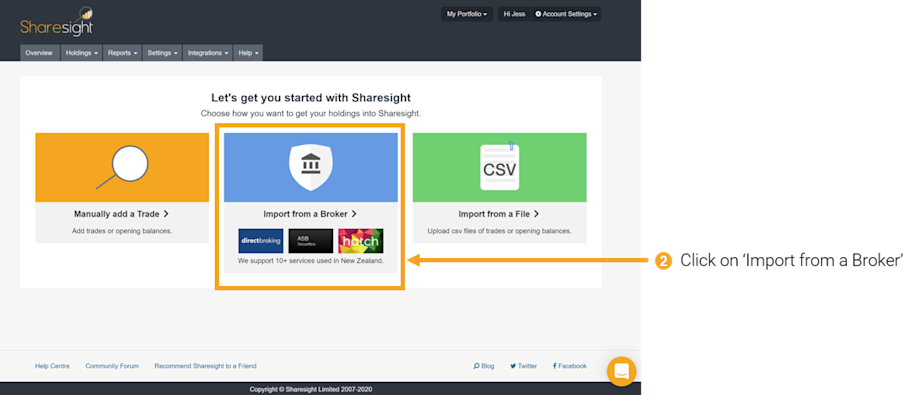Select the ASB Securities logo
The width and height of the screenshot is (917, 395).
(x=311, y=241)
